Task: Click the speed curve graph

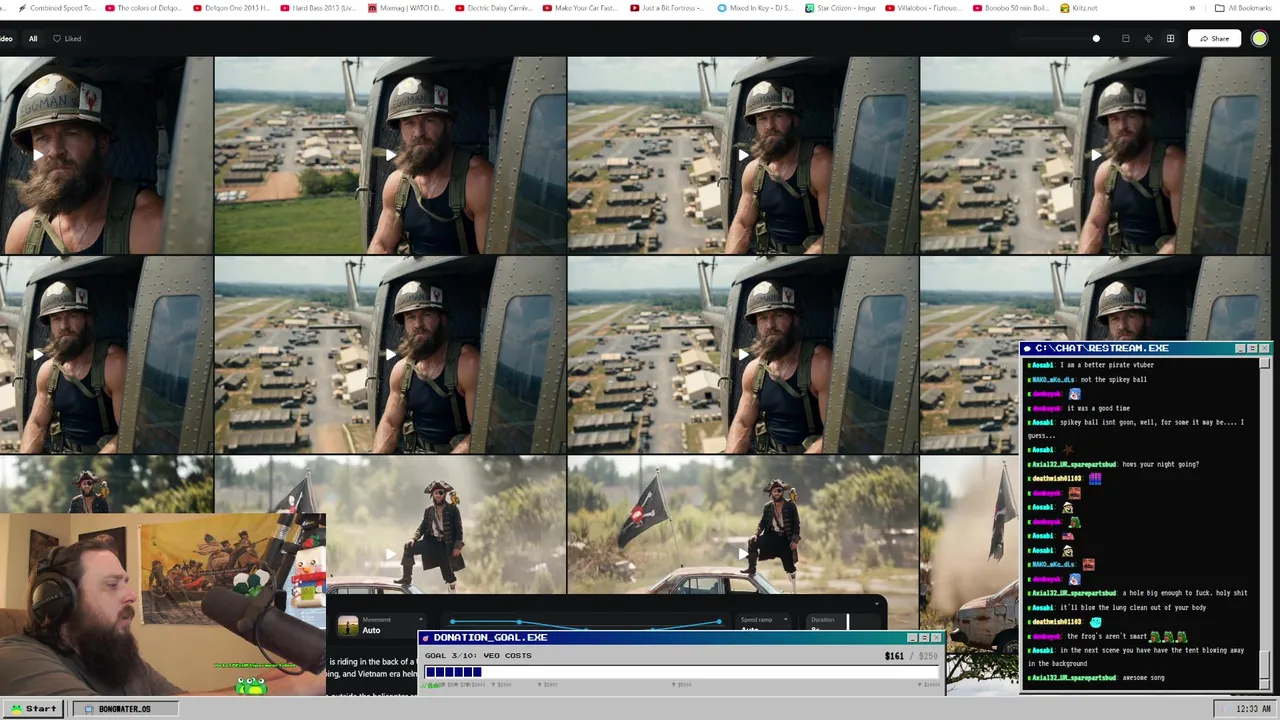Action: click(x=586, y=623)
